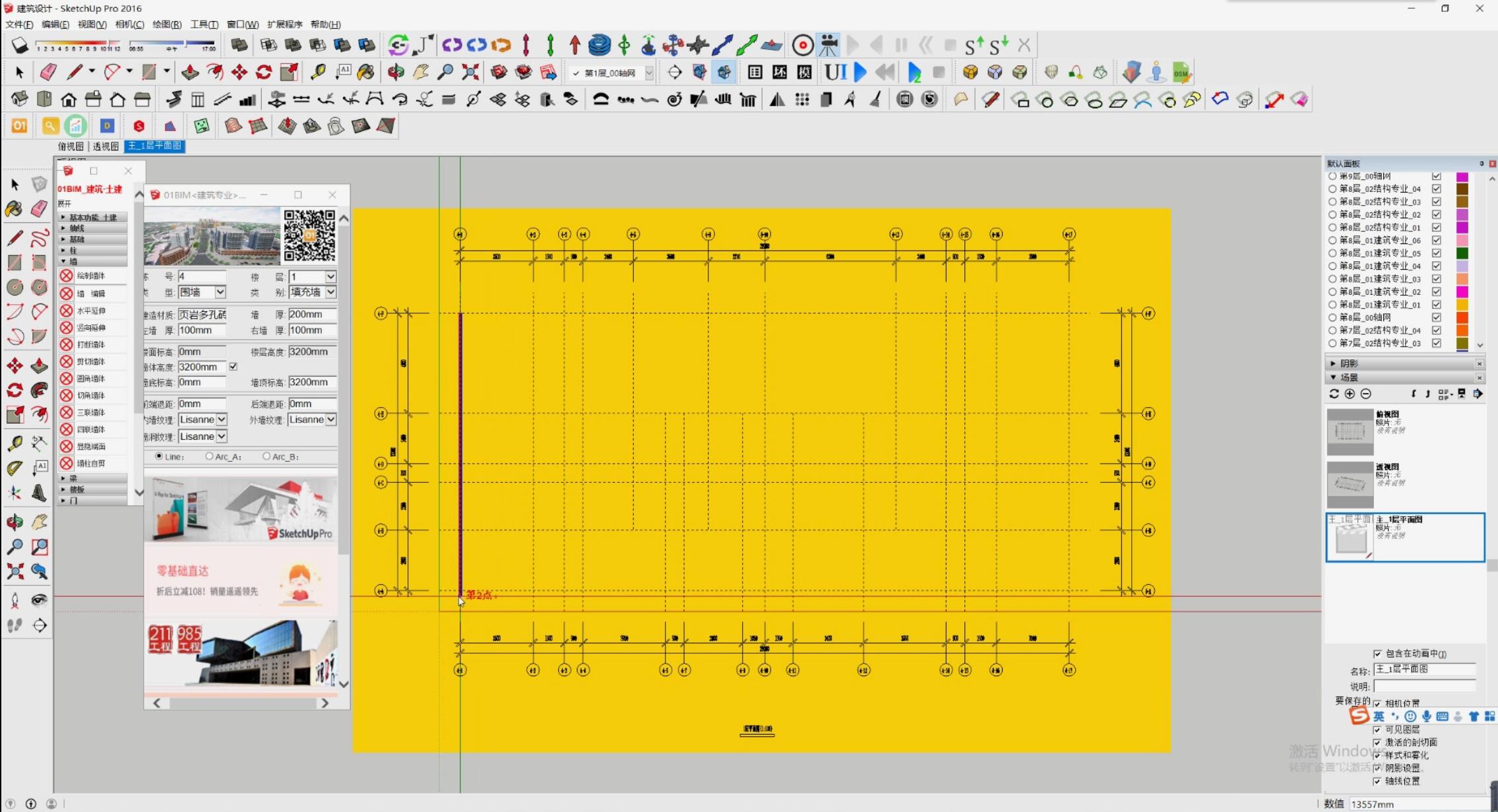Select the Eraser tool in the top toolbar
Screen dimensions: 1498x812
(47, 72)
